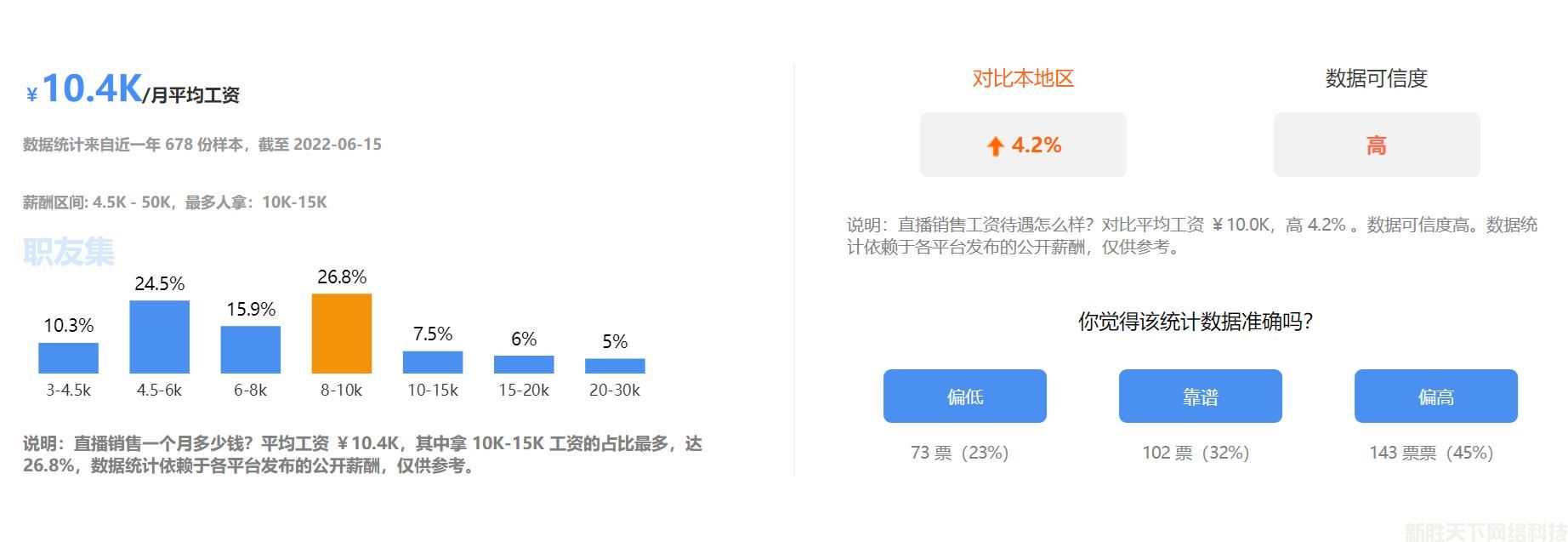Select the 数据可信度 tab heading
The image size is (1568, 542).
pyautogui.click(x=1376, y=78)
